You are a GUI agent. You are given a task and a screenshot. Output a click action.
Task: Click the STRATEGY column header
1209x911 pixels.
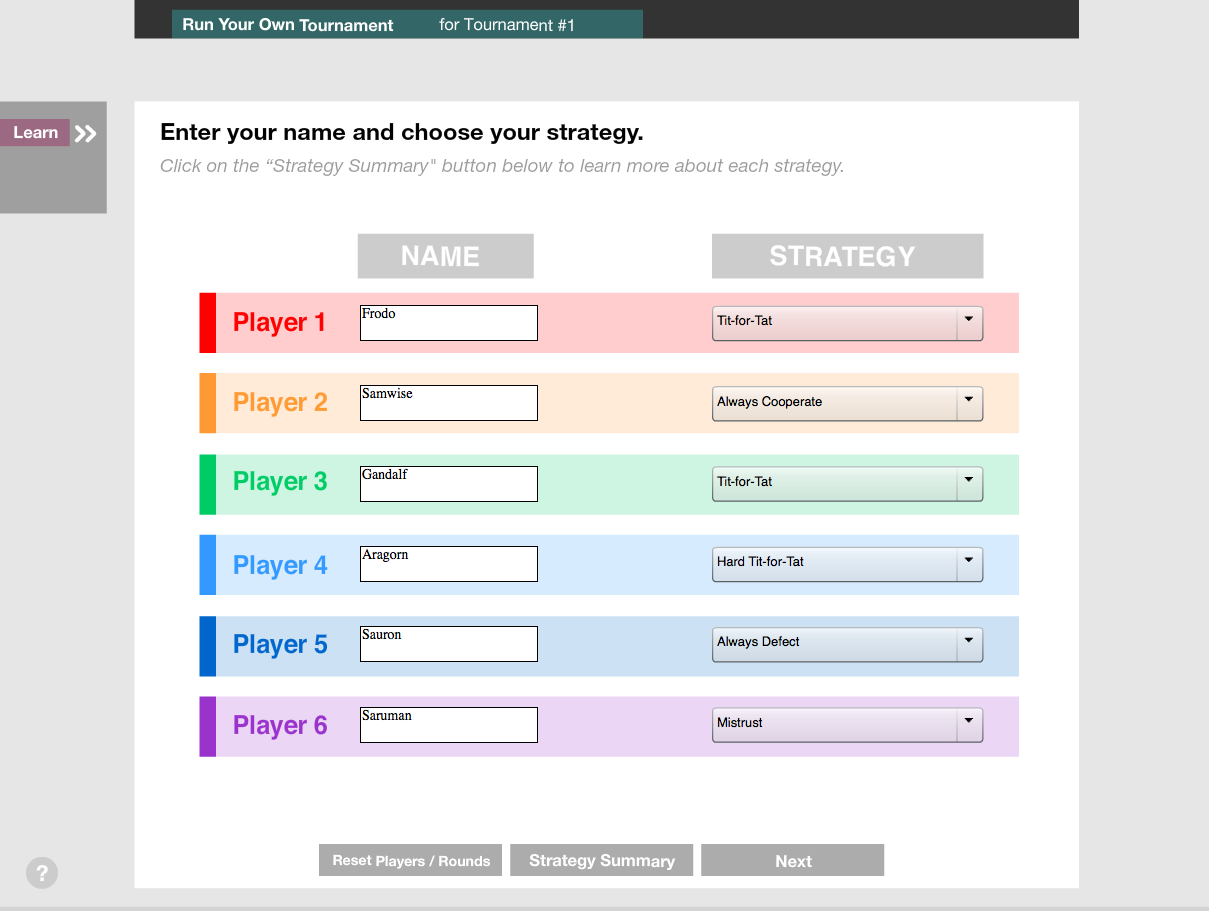847,256
